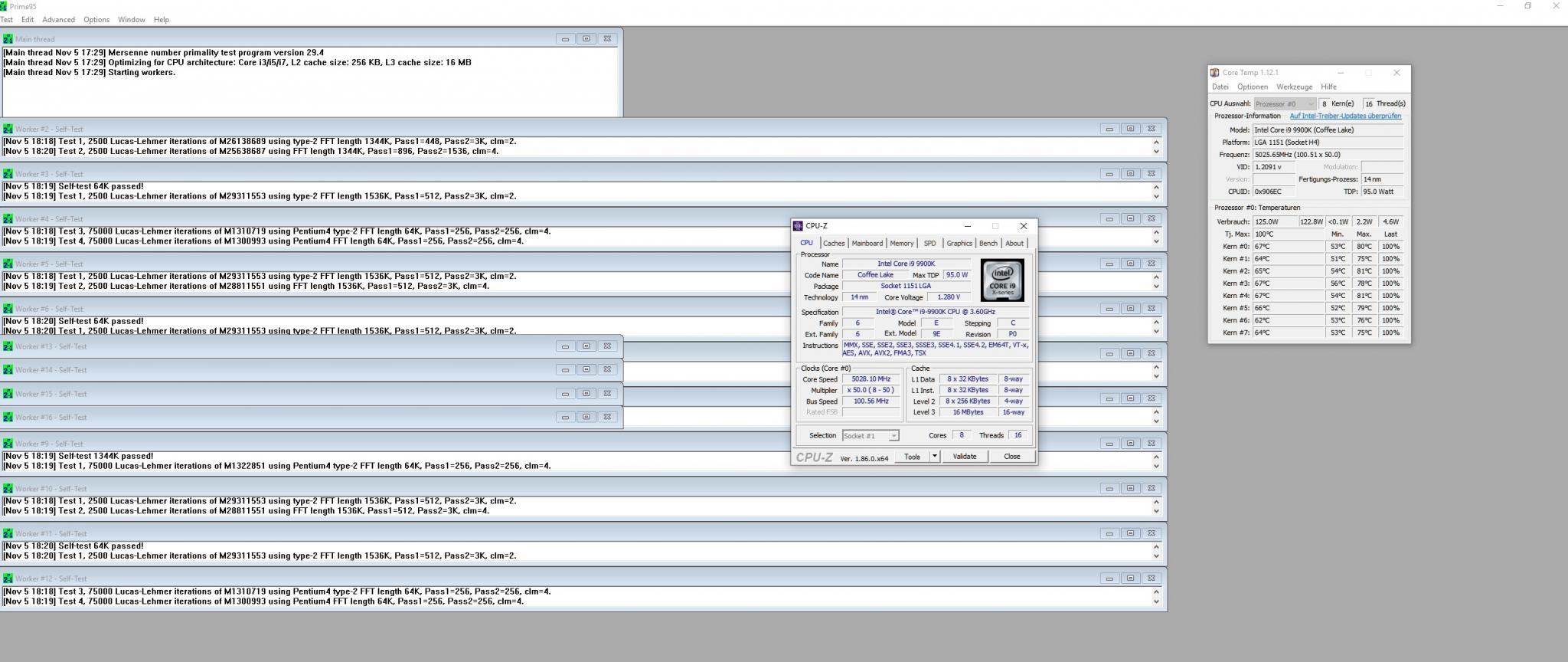Click the Core Temp title bar icon

(1214, 73)
